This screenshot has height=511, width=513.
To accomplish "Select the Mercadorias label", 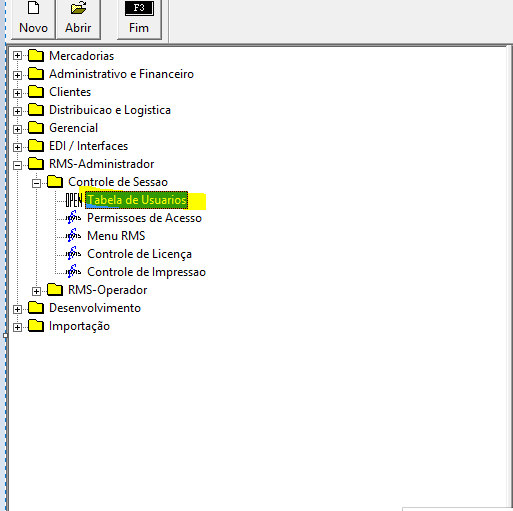I will tap(82, 56).
